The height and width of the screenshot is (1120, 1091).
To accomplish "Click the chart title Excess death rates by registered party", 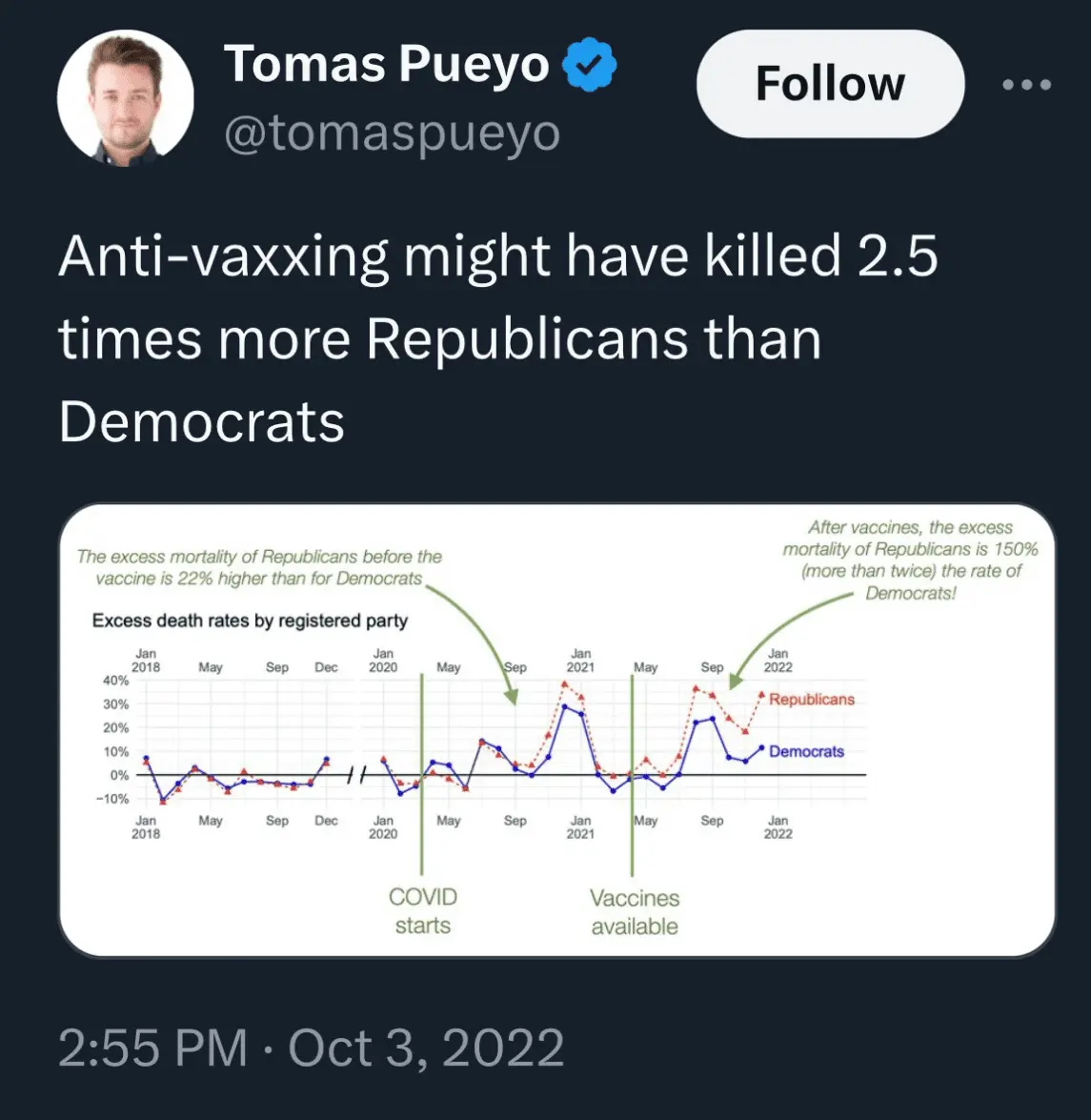I will click(250, 621).
